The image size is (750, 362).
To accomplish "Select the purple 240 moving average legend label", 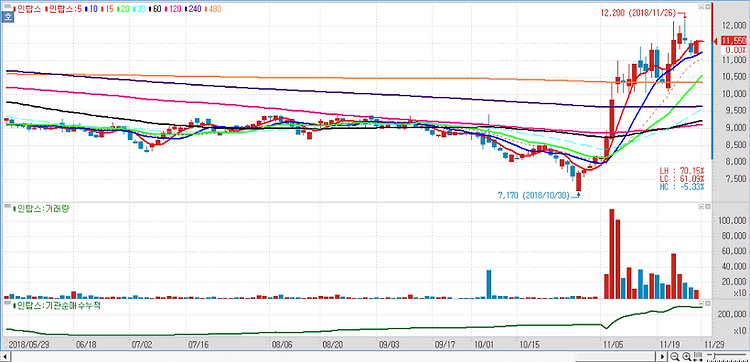I will tap(194, 9).
